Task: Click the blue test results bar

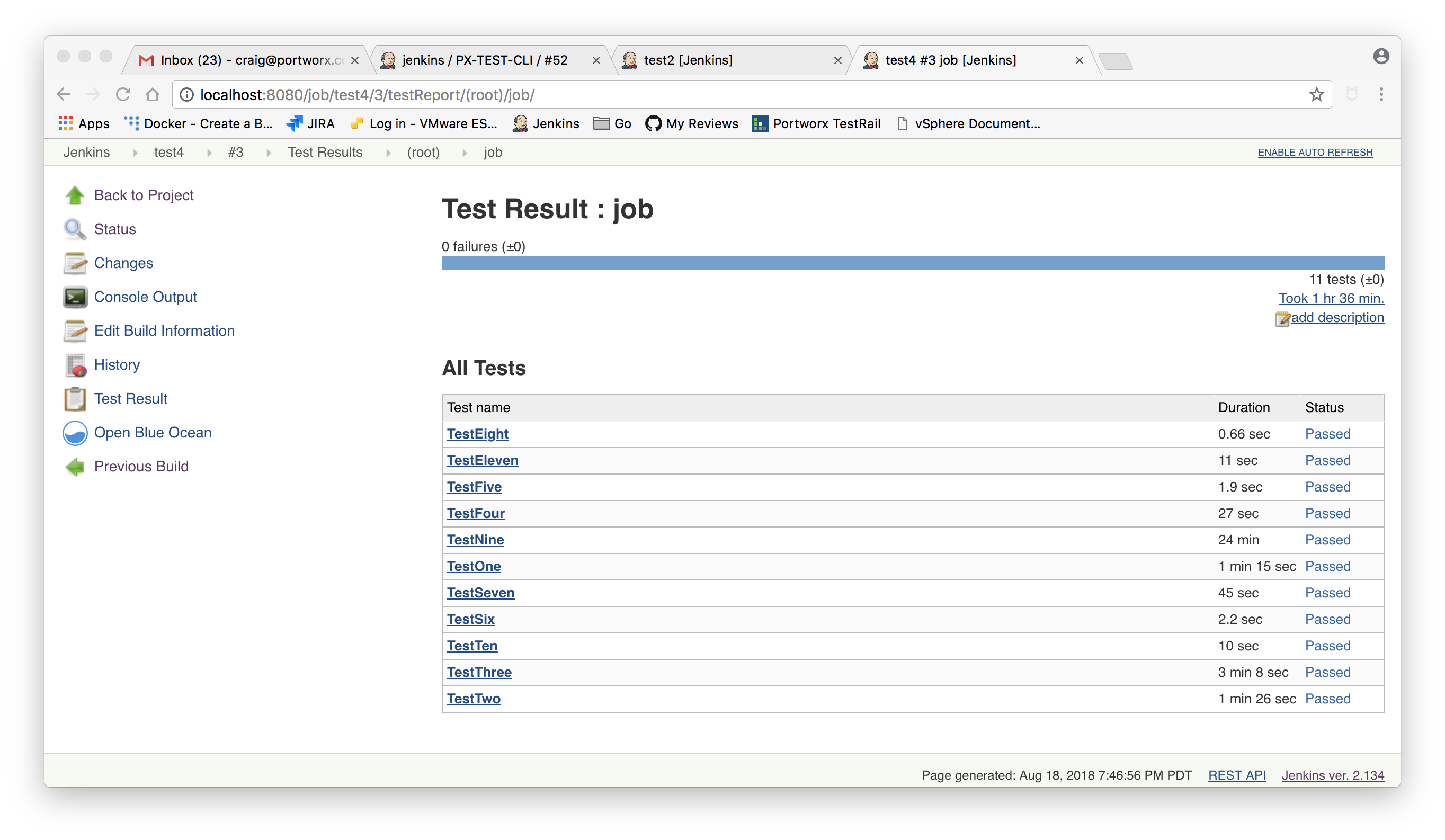Action: tap(912, 263)
